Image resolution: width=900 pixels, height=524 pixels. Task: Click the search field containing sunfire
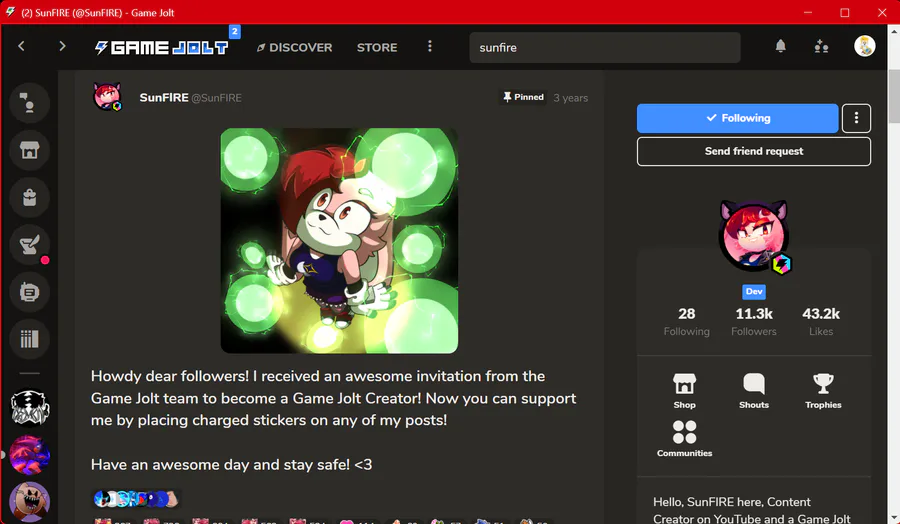[604, 48]
